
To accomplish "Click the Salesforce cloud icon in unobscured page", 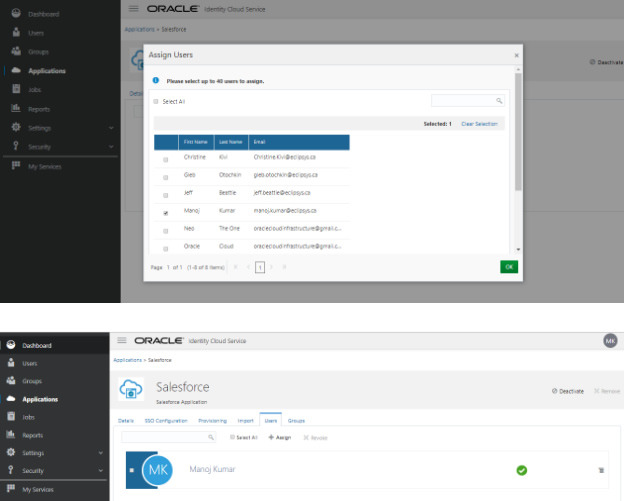I will pyautogui.click(x=132, y=390).
